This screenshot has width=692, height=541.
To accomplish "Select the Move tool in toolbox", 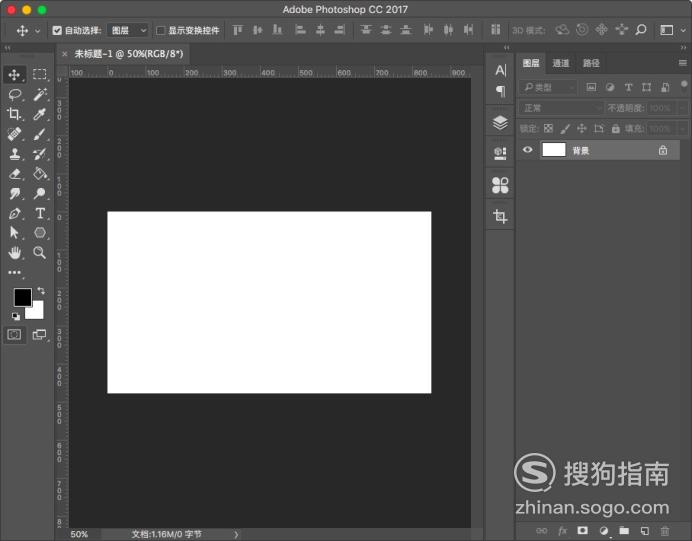I will click(x=14, y=74).
